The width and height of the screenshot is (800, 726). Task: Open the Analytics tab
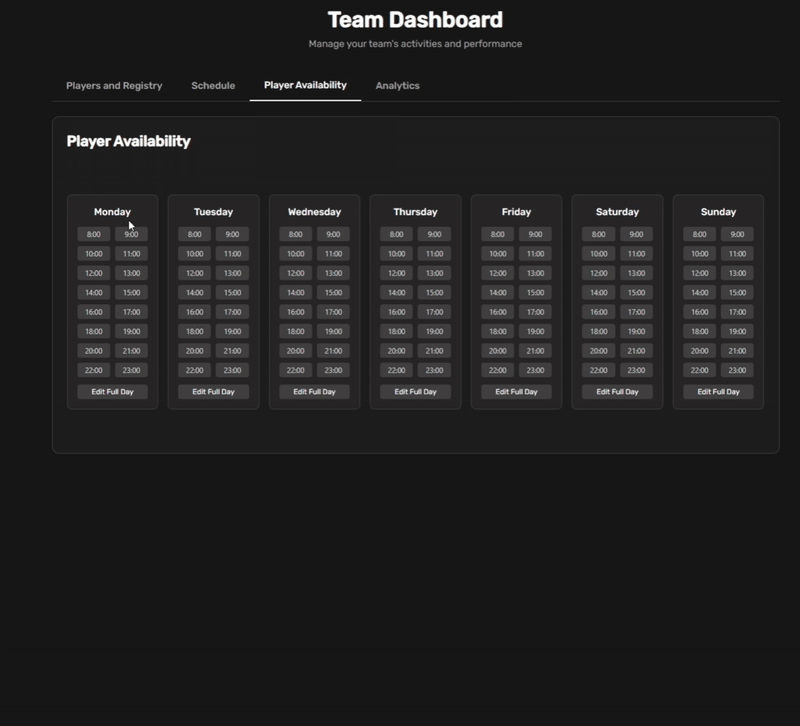click(x=397, y=86)
